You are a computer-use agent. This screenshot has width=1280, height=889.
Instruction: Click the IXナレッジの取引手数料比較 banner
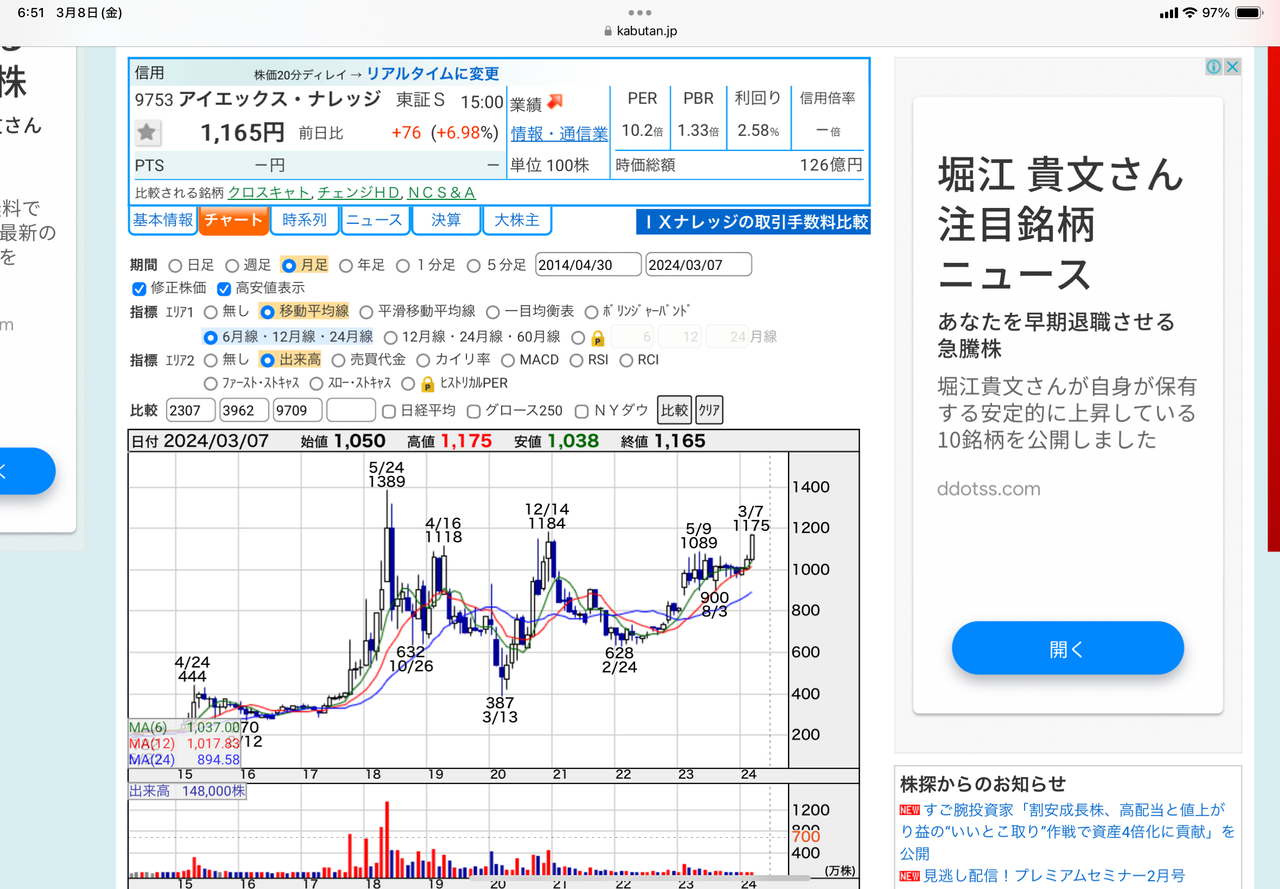click(x=753, y=222)
